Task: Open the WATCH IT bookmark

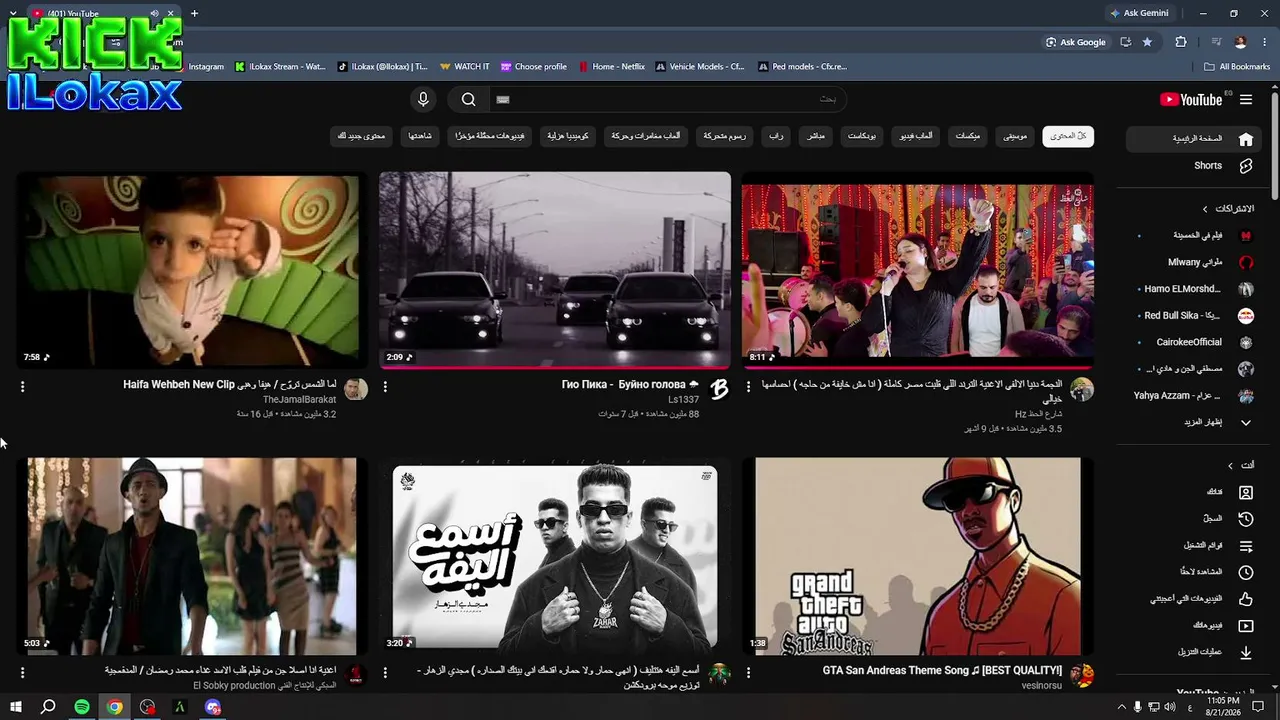Action: 465,67
